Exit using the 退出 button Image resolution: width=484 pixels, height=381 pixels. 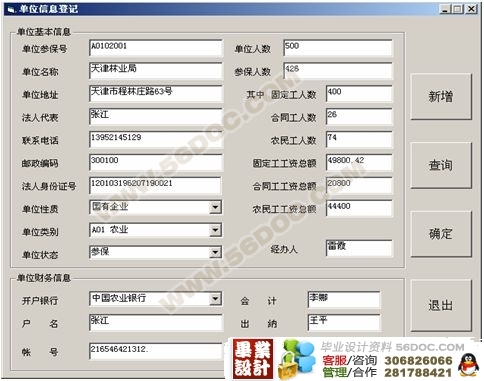(441, 305)
